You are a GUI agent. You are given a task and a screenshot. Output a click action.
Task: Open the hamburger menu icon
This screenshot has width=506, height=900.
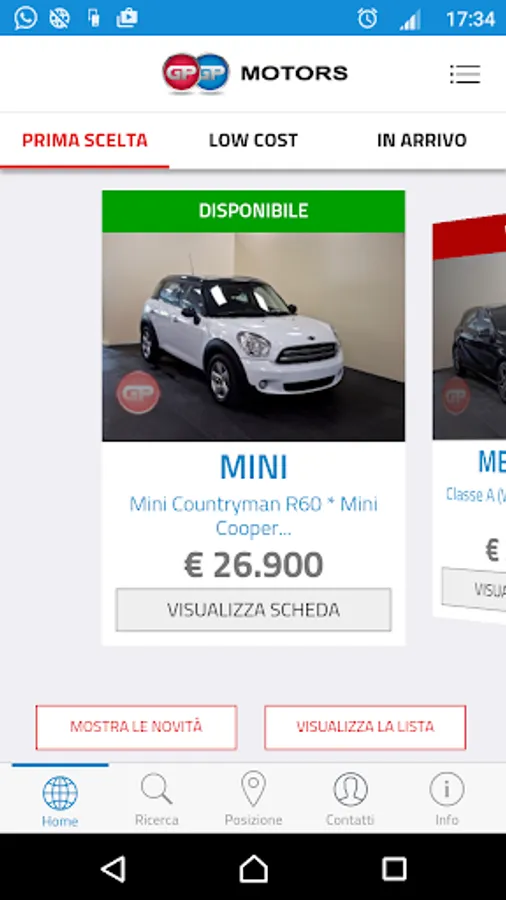[x=465, y=74]
